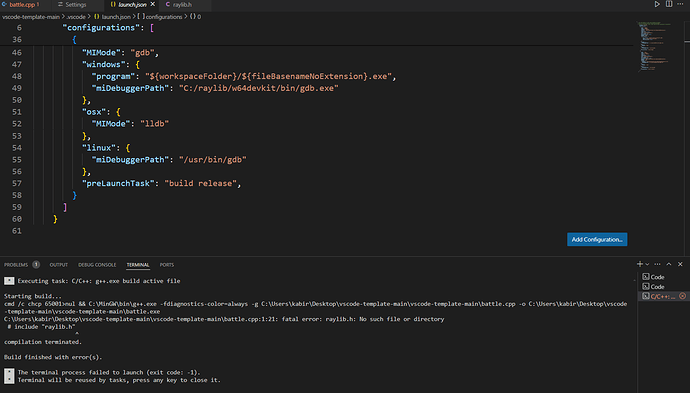Open the Debug Console panel tab
The height and width of the screenshot is (393, 690).
tap(97, 265)
